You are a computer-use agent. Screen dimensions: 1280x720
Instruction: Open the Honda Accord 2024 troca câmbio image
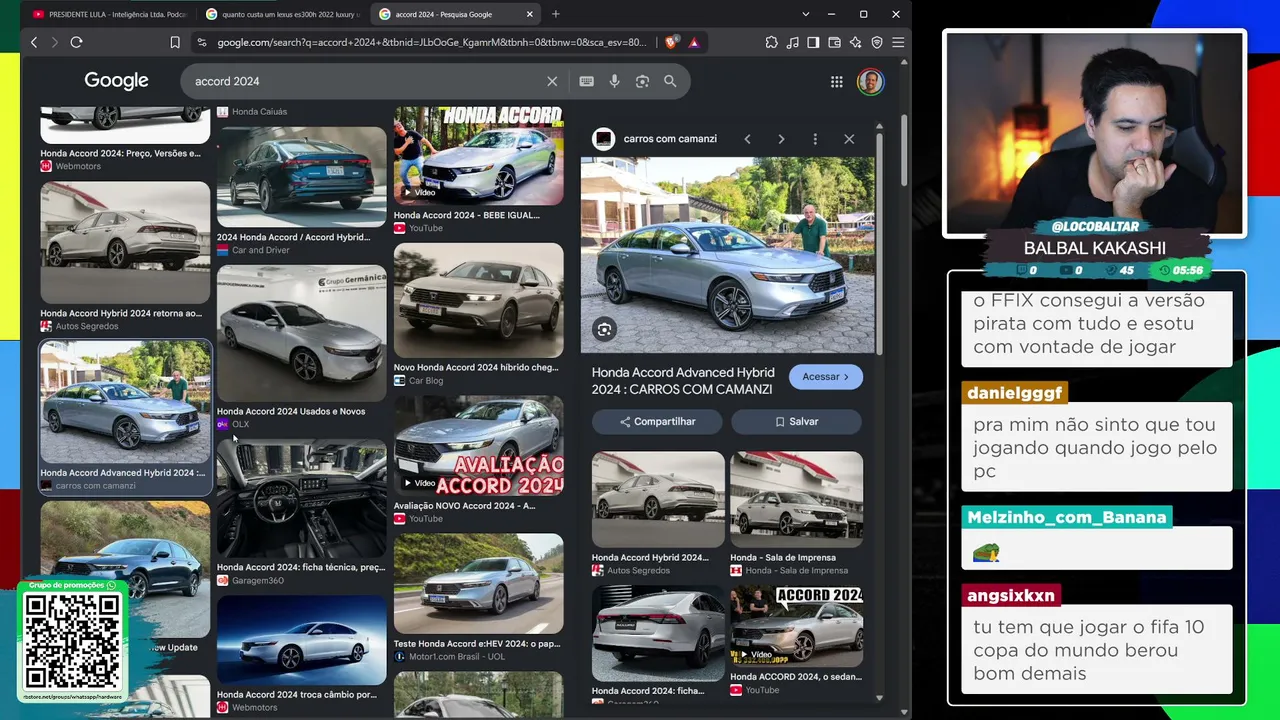[301, 640]
